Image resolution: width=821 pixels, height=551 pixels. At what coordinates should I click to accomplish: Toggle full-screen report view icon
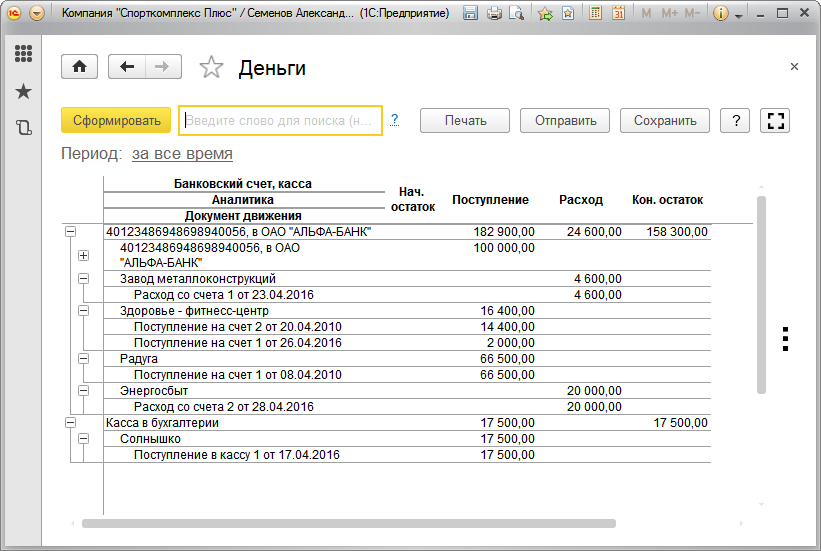(775, 121)
